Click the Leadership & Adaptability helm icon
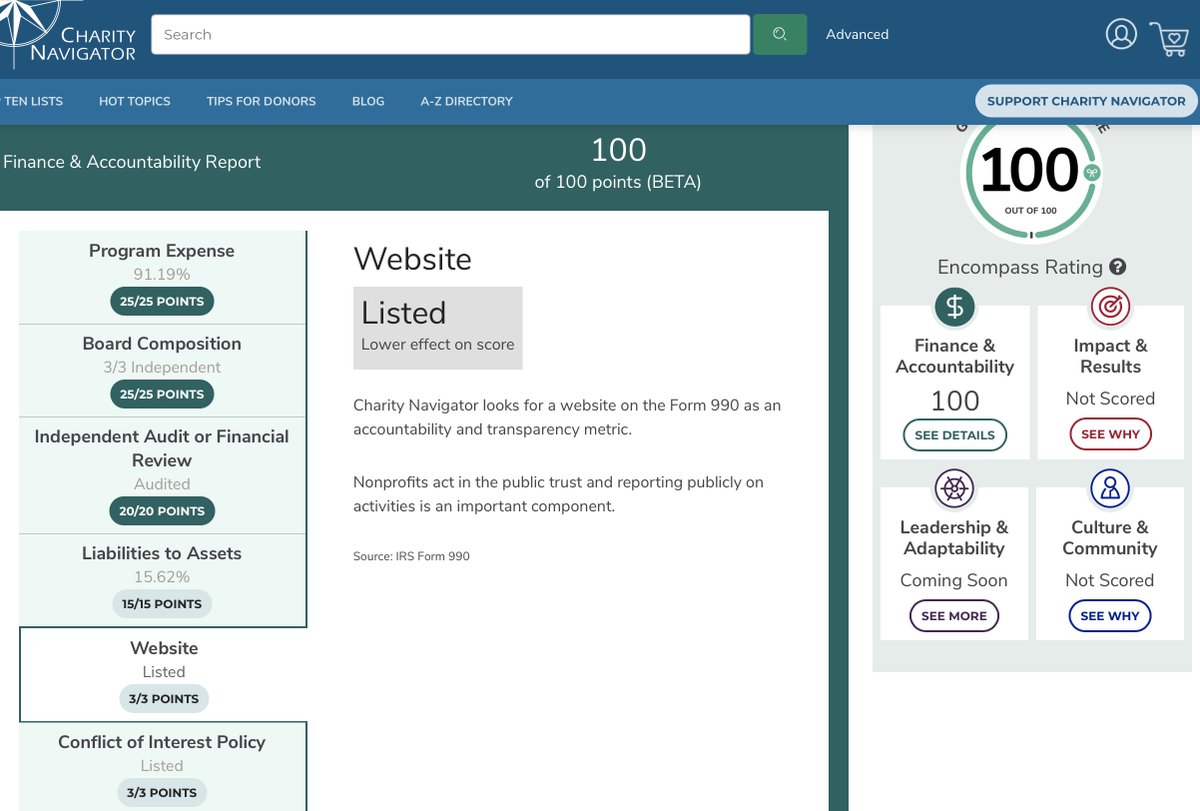The height and width of the screenshot is (811, 1200). [x=953, y=489]
